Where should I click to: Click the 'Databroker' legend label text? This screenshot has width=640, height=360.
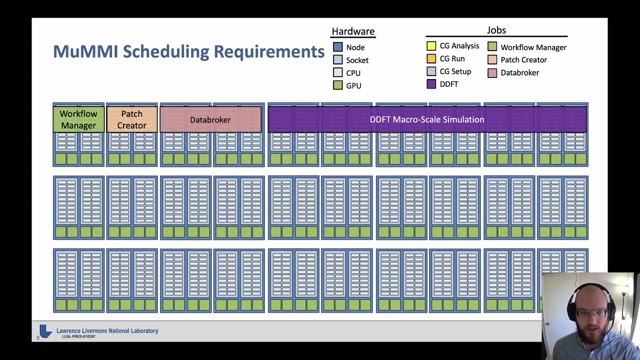(x=520, y=73)
